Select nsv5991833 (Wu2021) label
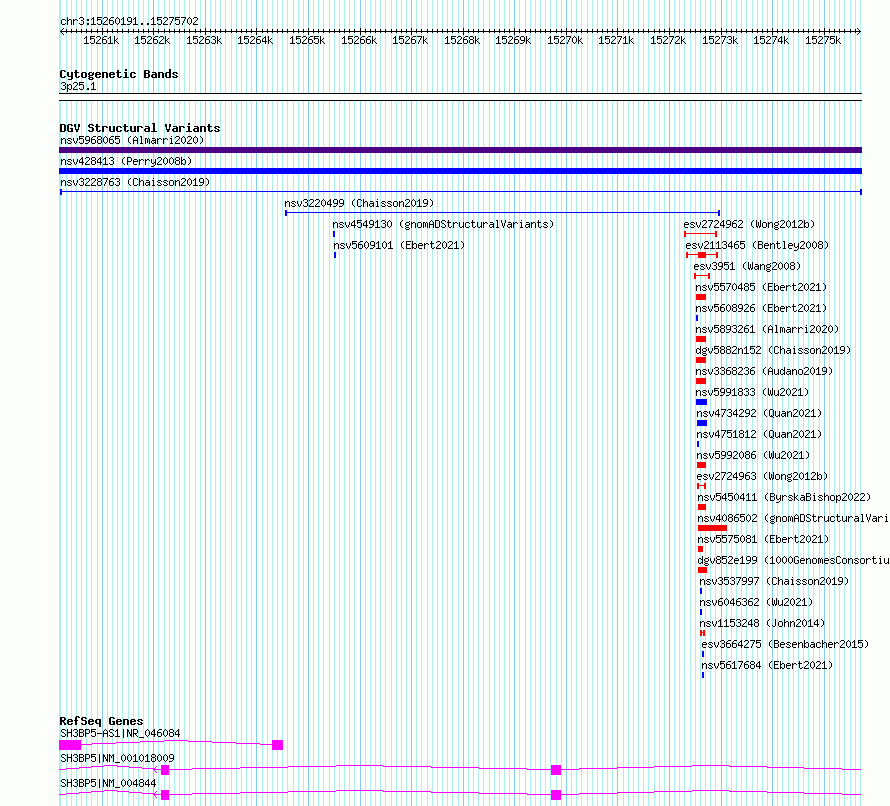Viewport: 890px width, 806px height. [752, 392]
